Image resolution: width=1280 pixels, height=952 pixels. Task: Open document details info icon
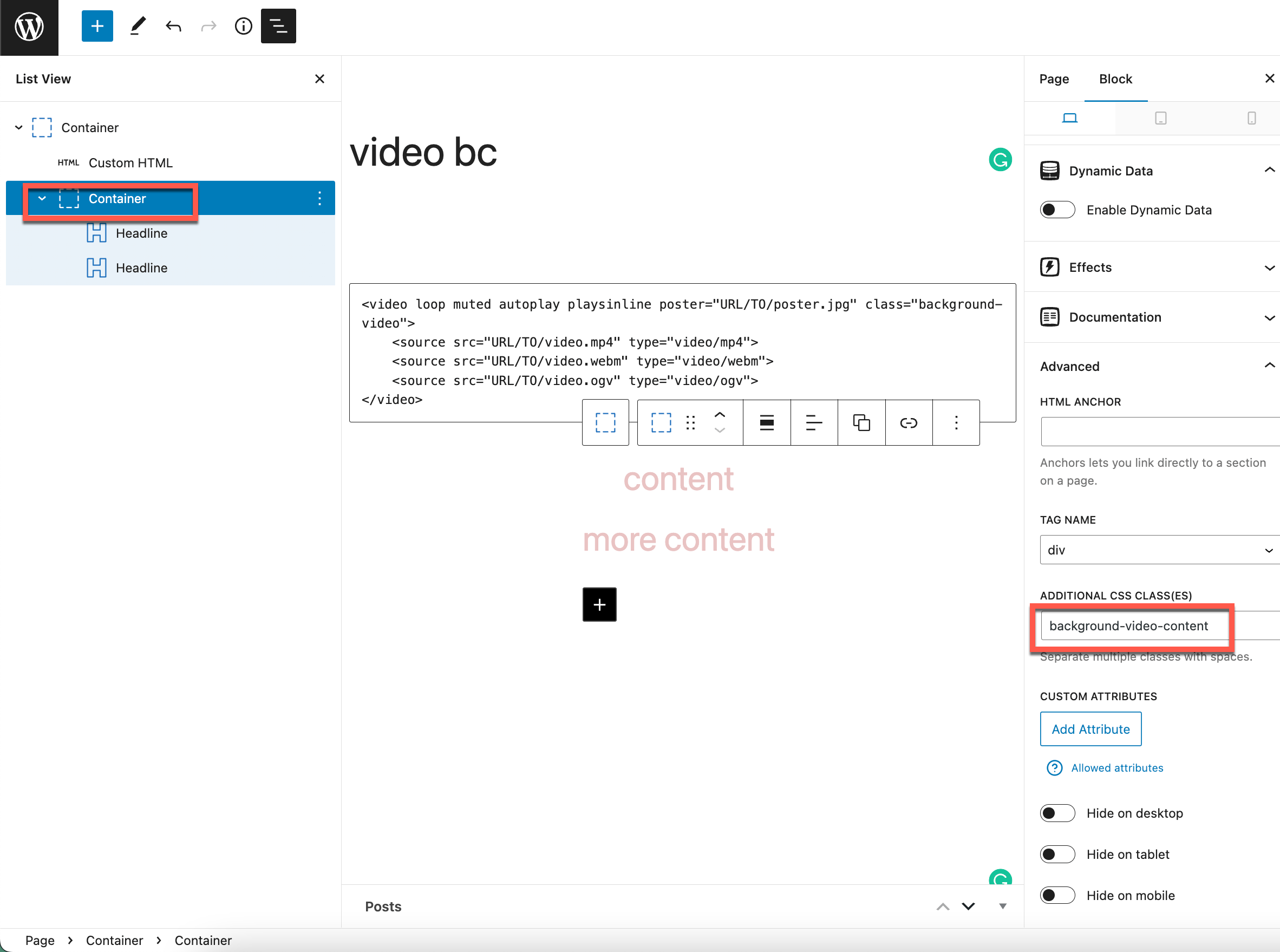tap(244, 26)
